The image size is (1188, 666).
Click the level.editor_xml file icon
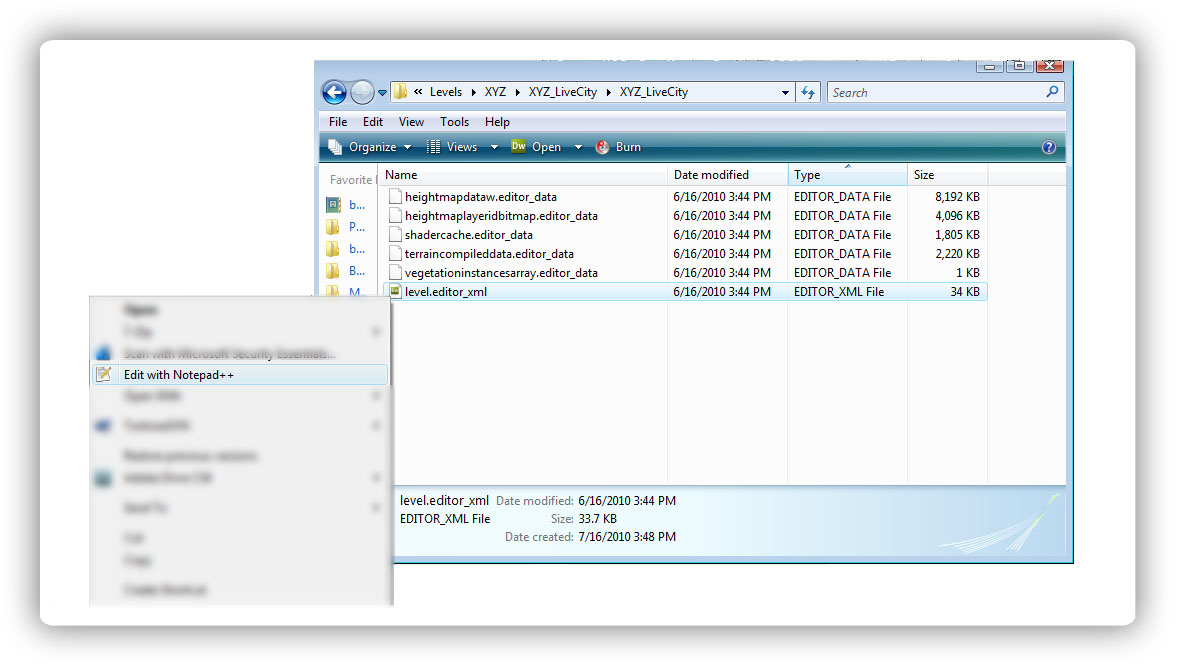[395, 292]
